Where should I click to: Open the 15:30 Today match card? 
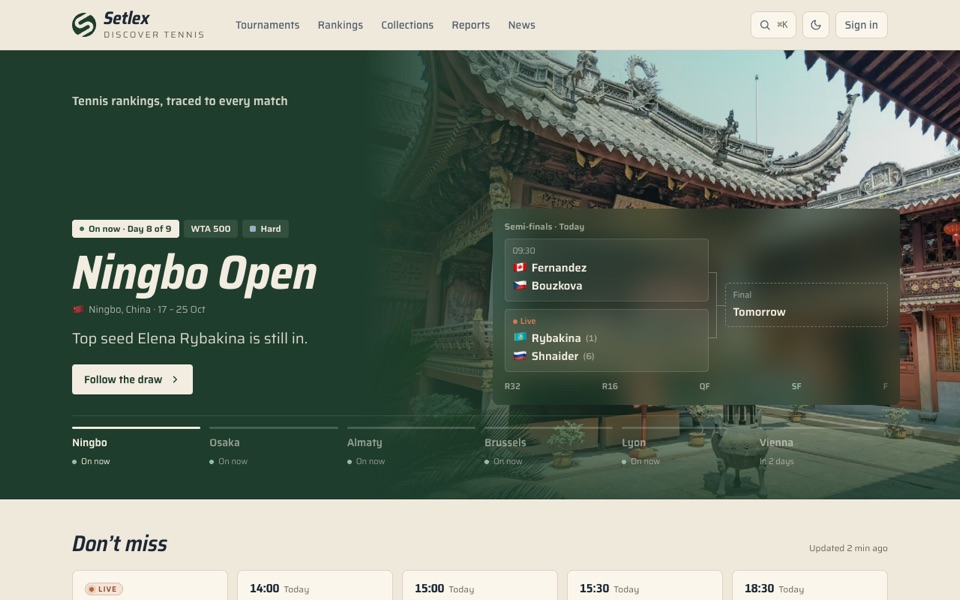(x=645, y=586)
